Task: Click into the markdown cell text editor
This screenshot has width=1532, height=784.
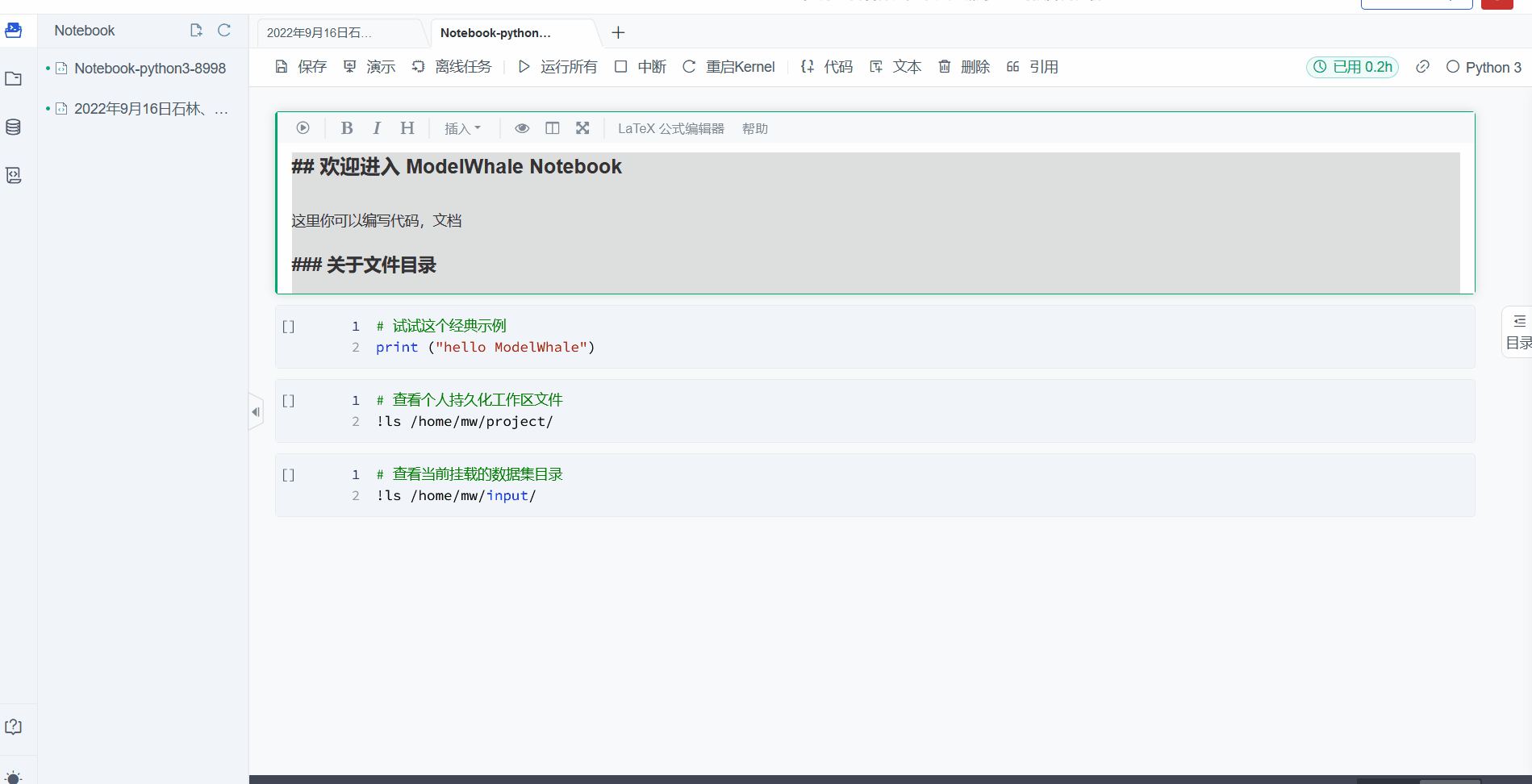Action: point(875,222)
